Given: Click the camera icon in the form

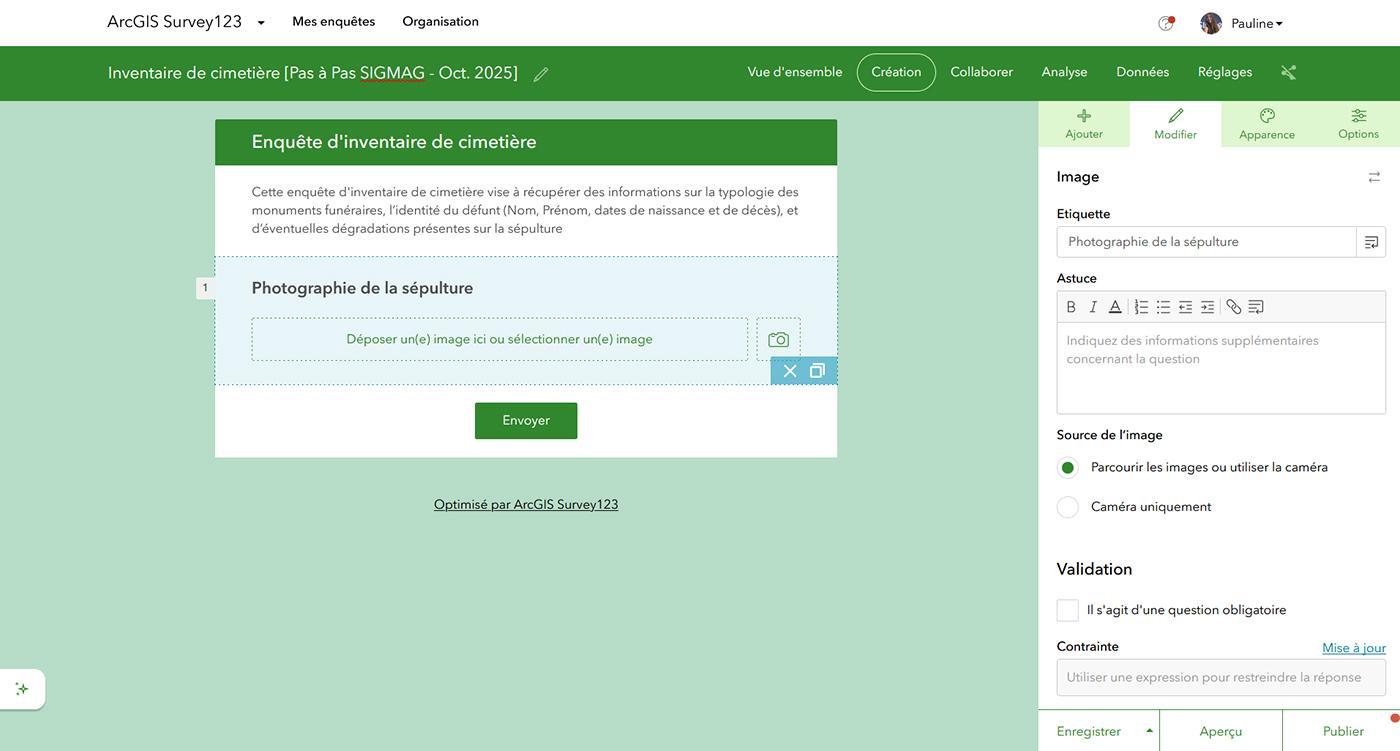Looking at the screenshot, I should pyautogui.click(x=778, y=339).
